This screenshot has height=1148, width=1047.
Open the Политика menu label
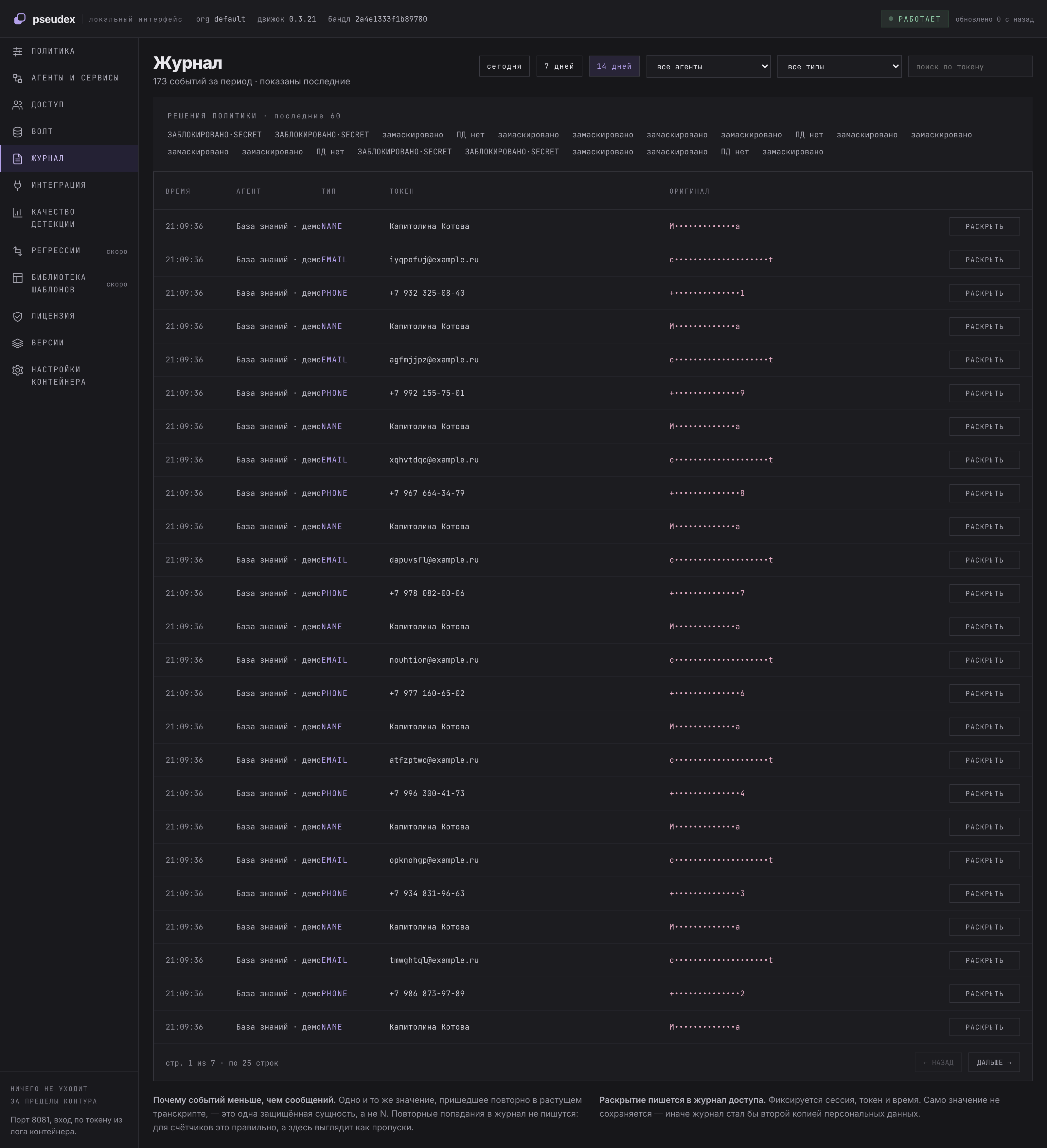(53, 51)
